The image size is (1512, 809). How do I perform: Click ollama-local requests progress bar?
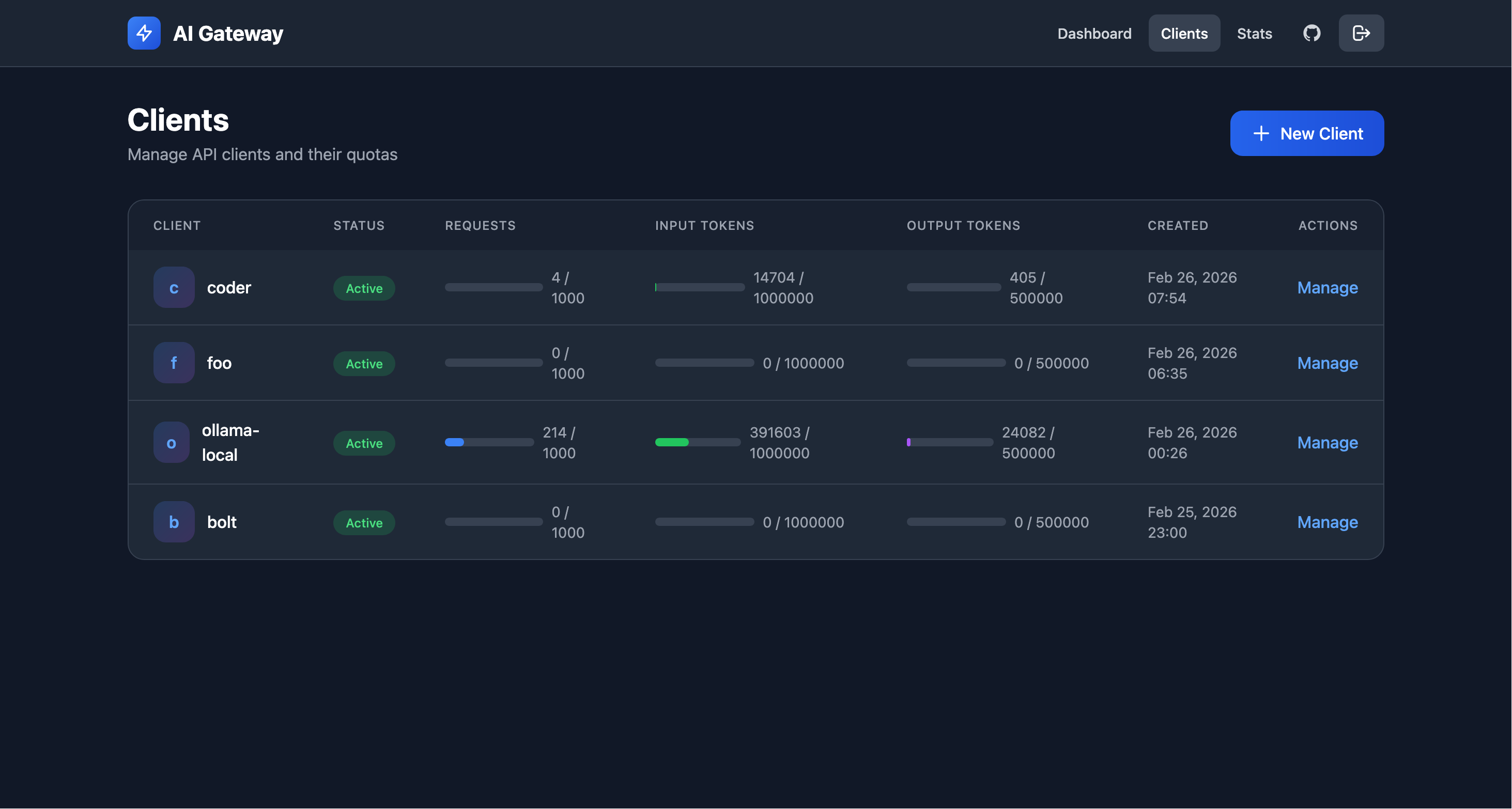[489, 442]
